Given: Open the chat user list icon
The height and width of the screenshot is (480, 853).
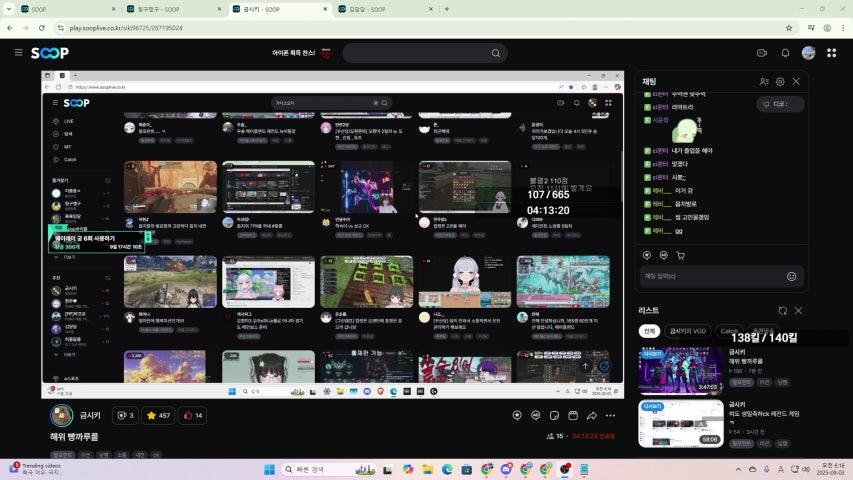Looking at the screenshot, I should pos(764,82).
